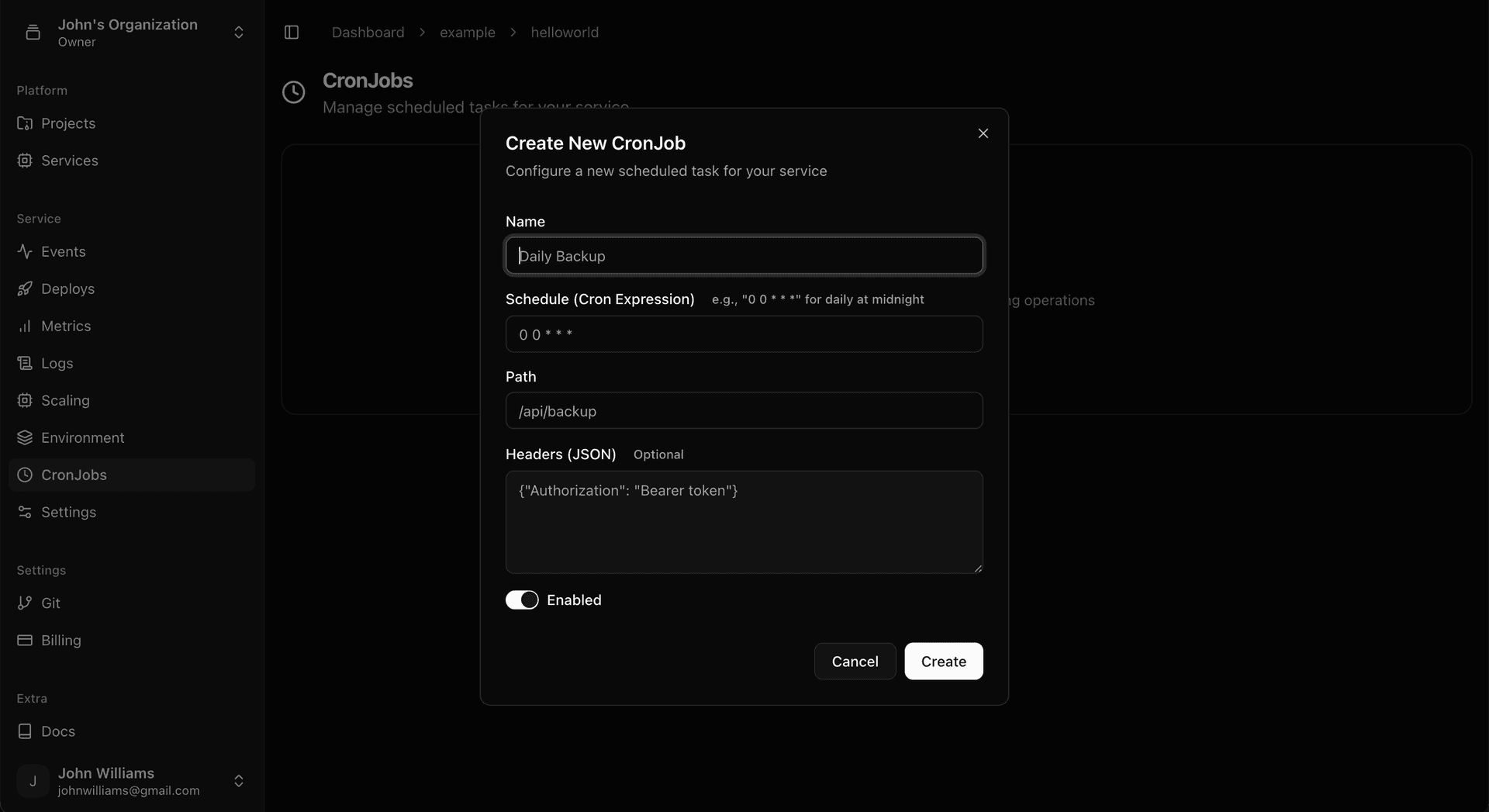
Task: Click the Environment layers icon
Action: [25, 438]
